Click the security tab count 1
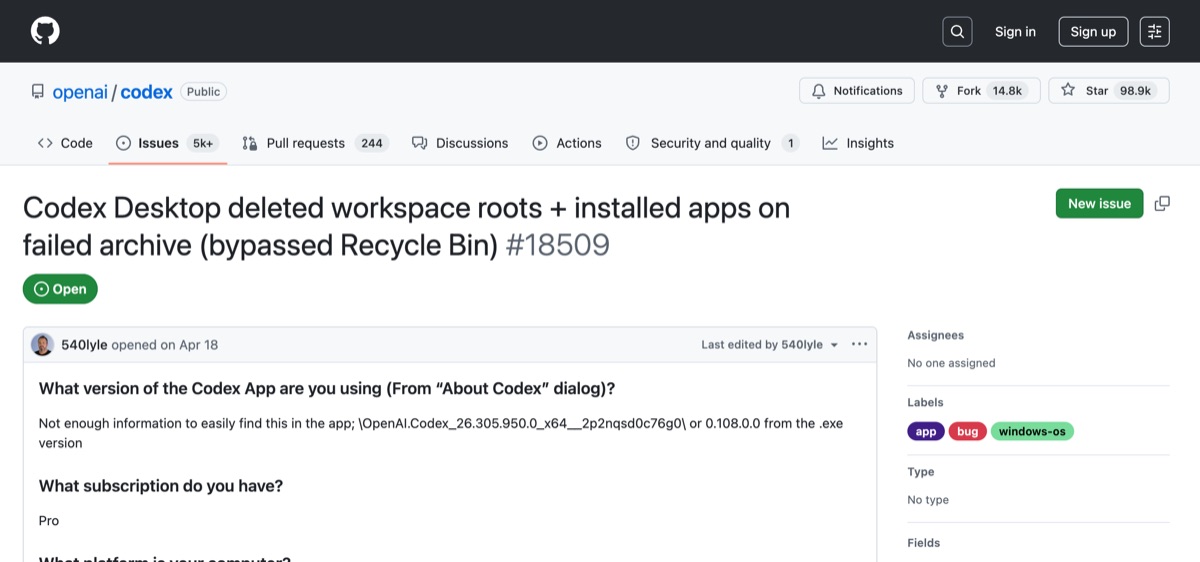The image size is (1200, 562). click(x=791, y=143)
